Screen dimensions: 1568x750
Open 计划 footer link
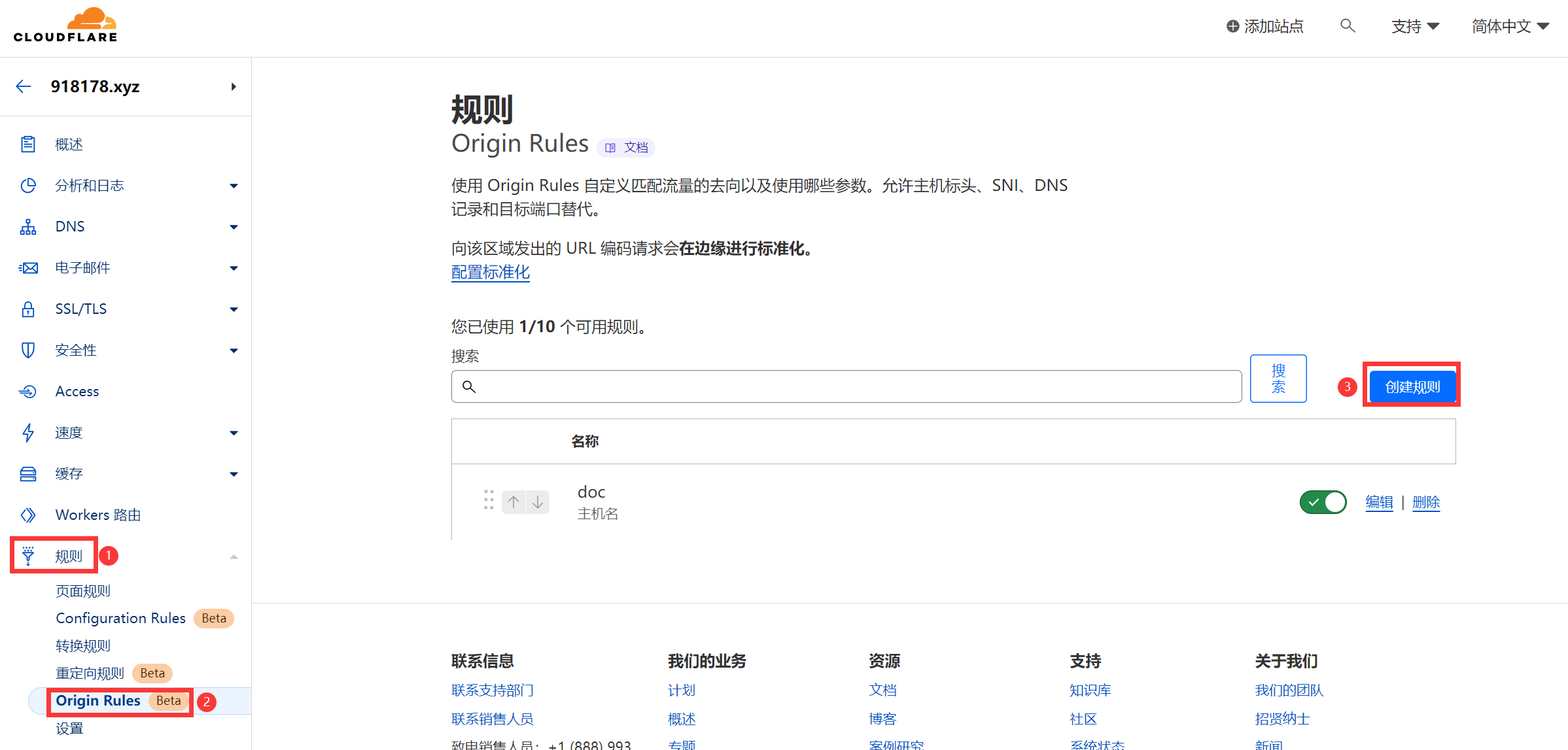click(682, 690)
